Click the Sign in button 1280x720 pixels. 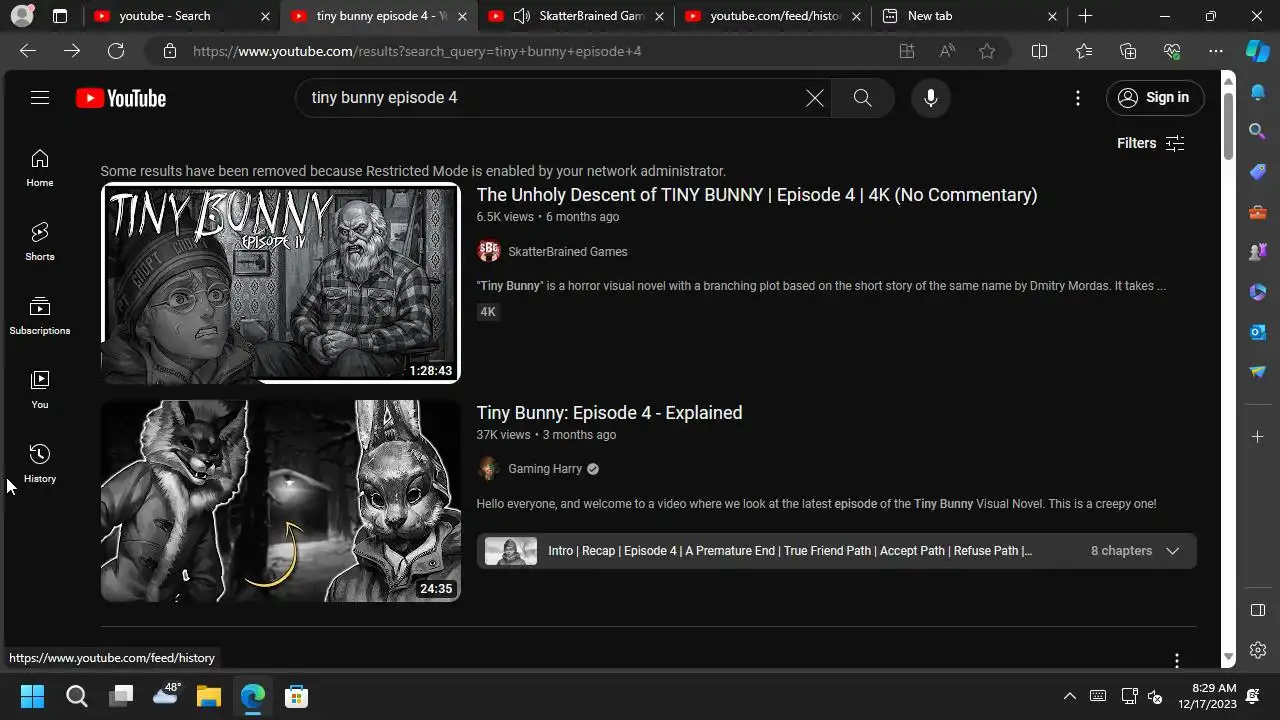pos(1155,98)
